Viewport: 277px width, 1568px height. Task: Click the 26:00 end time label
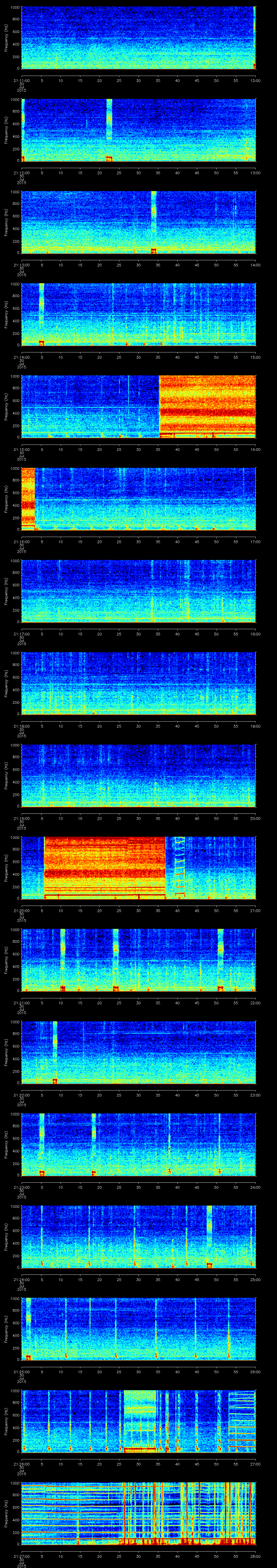255,1371
